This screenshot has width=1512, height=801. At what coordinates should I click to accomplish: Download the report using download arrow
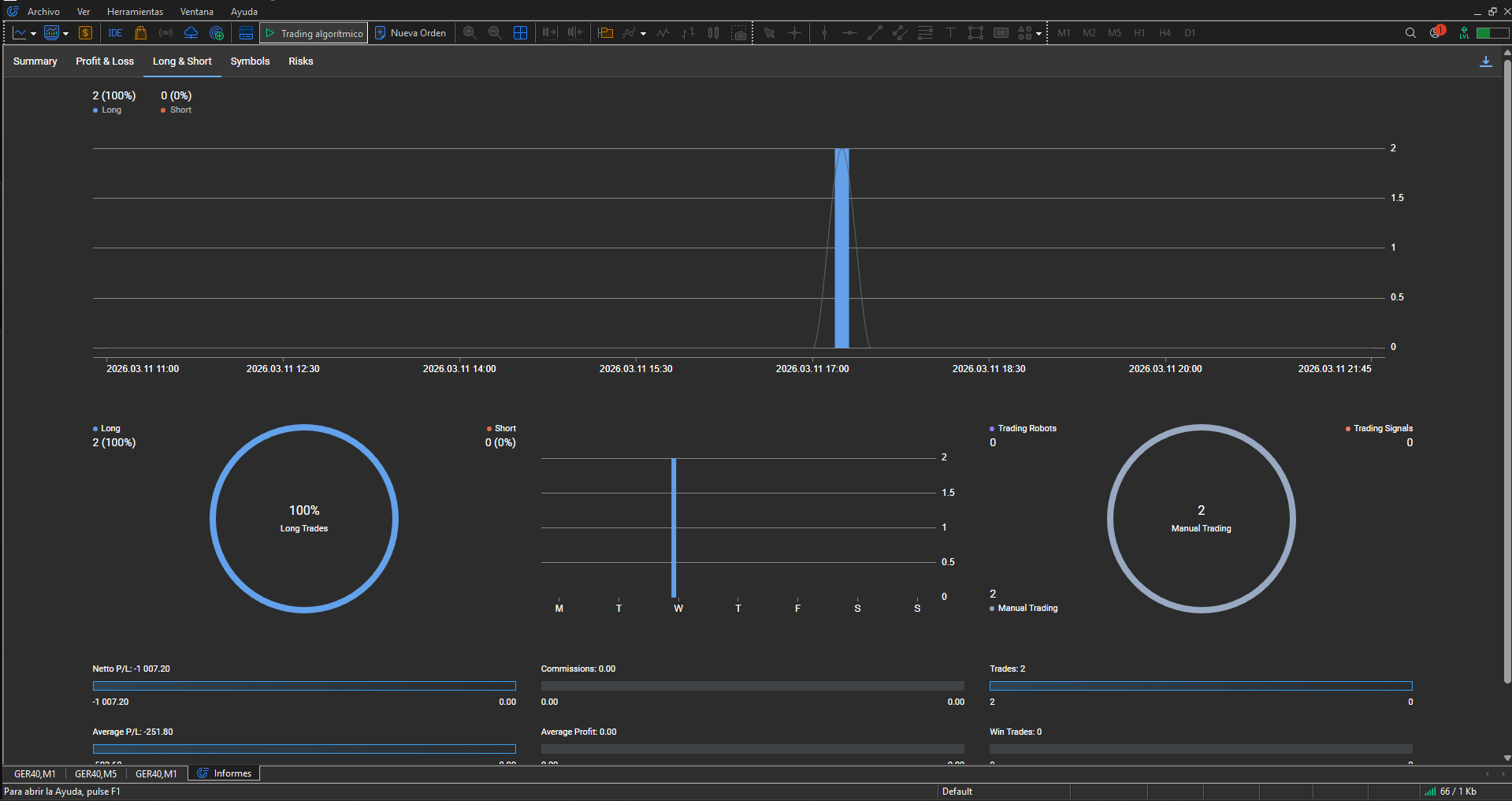(x=1485, y=61)
